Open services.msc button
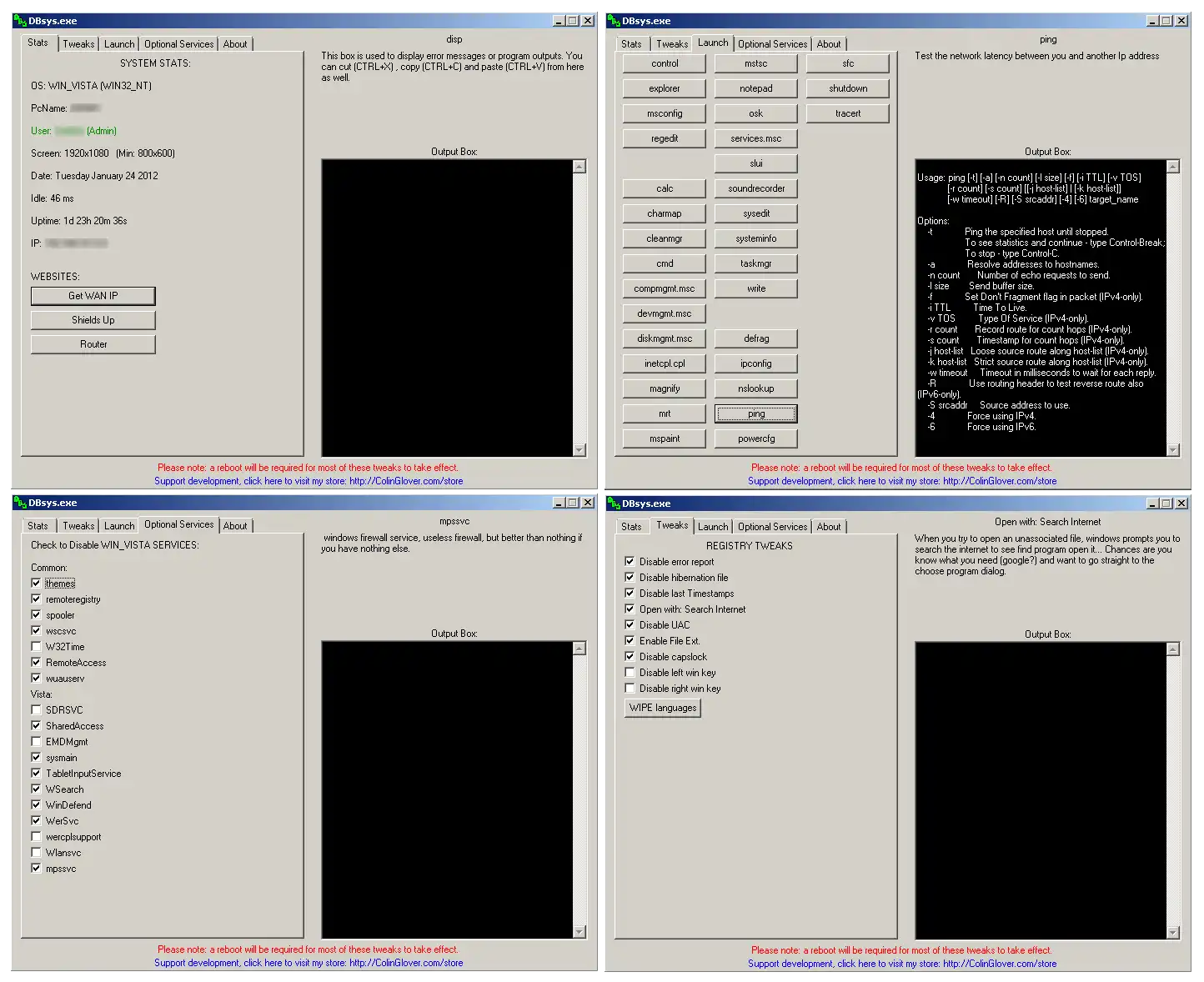 pyautogui.click(x=756, y=138)
